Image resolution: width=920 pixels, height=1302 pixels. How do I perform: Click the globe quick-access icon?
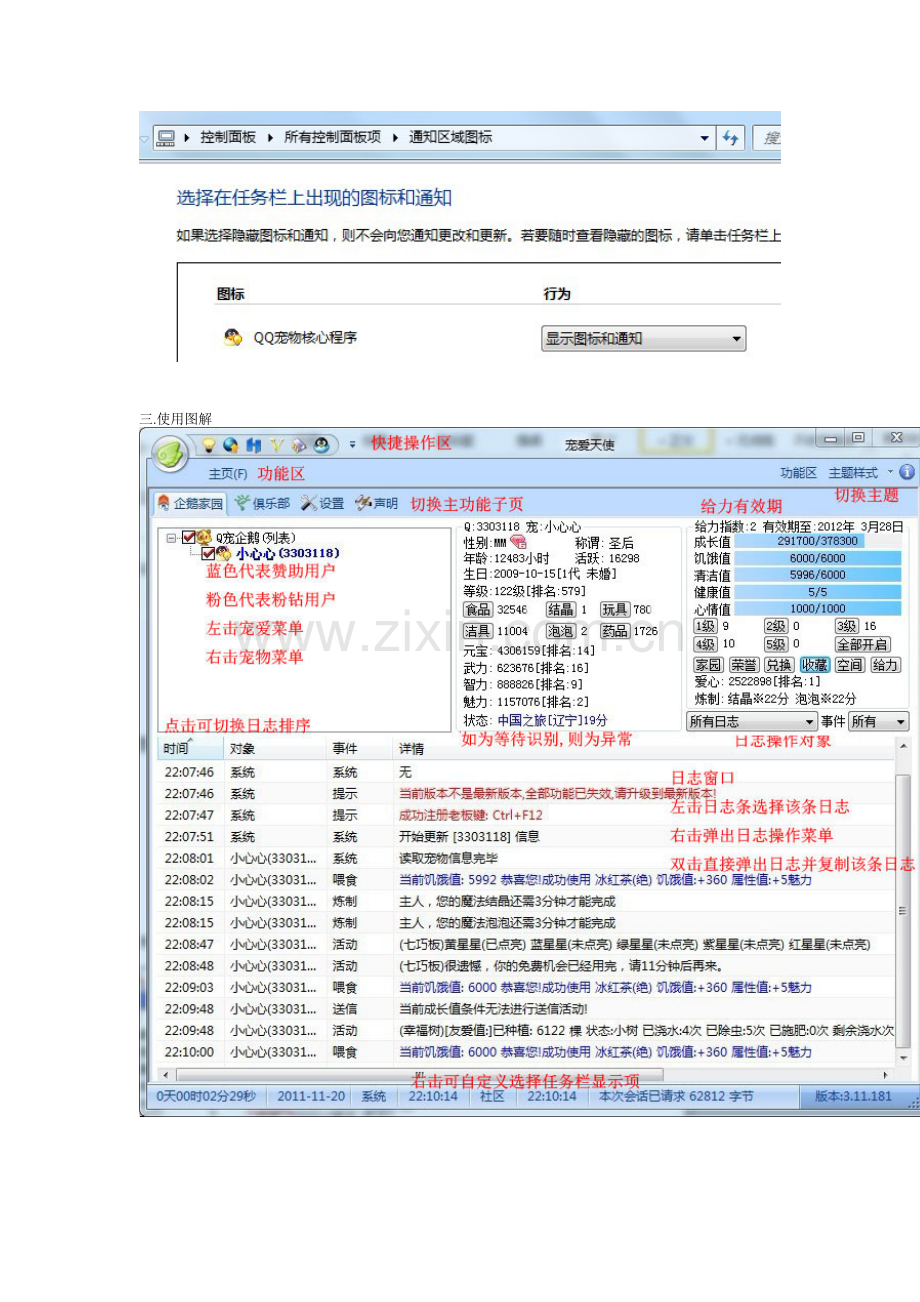pyautogui.click(x=231, y=445)
